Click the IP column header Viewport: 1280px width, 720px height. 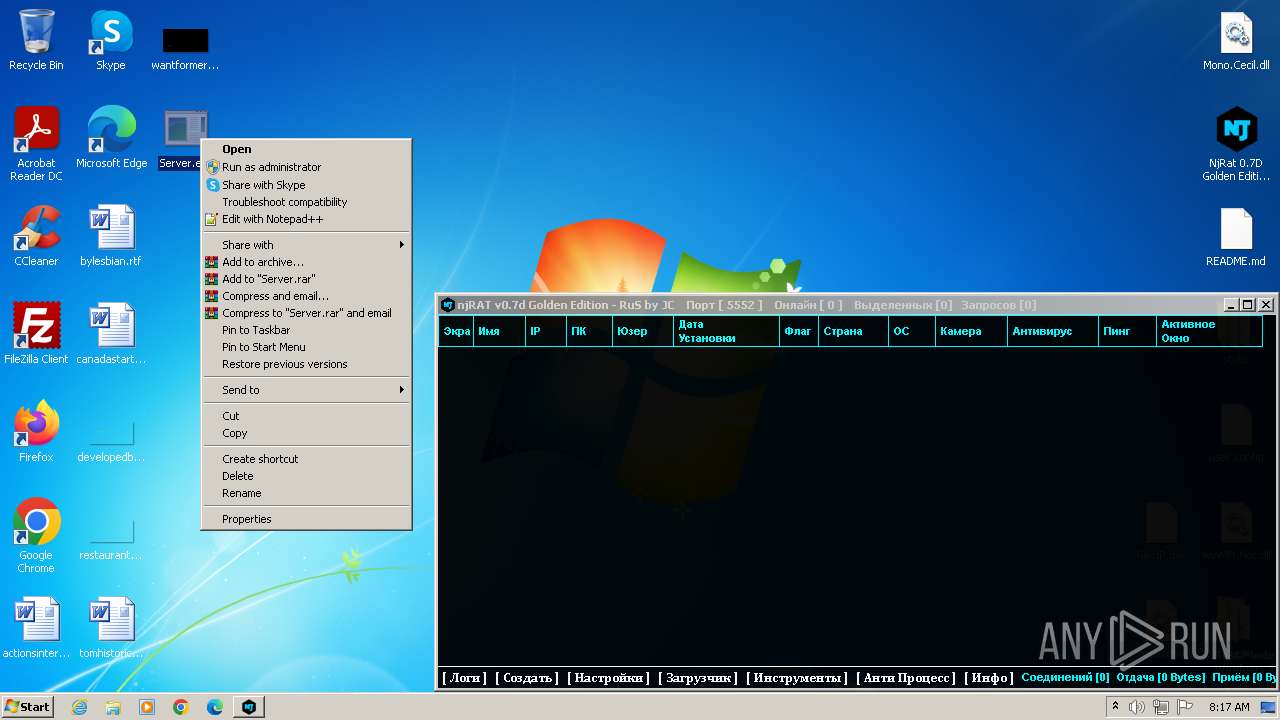point(546,331)
